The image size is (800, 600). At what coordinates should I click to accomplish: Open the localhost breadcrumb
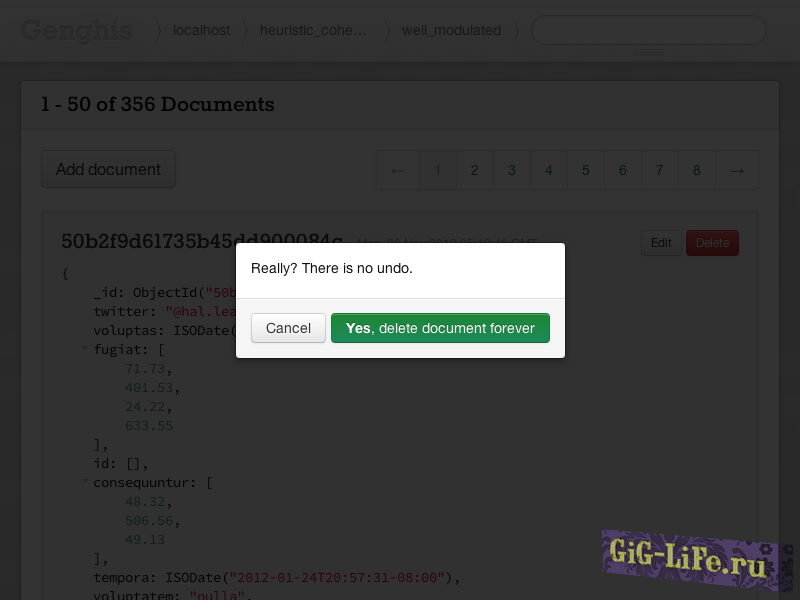tap(201, 30)
